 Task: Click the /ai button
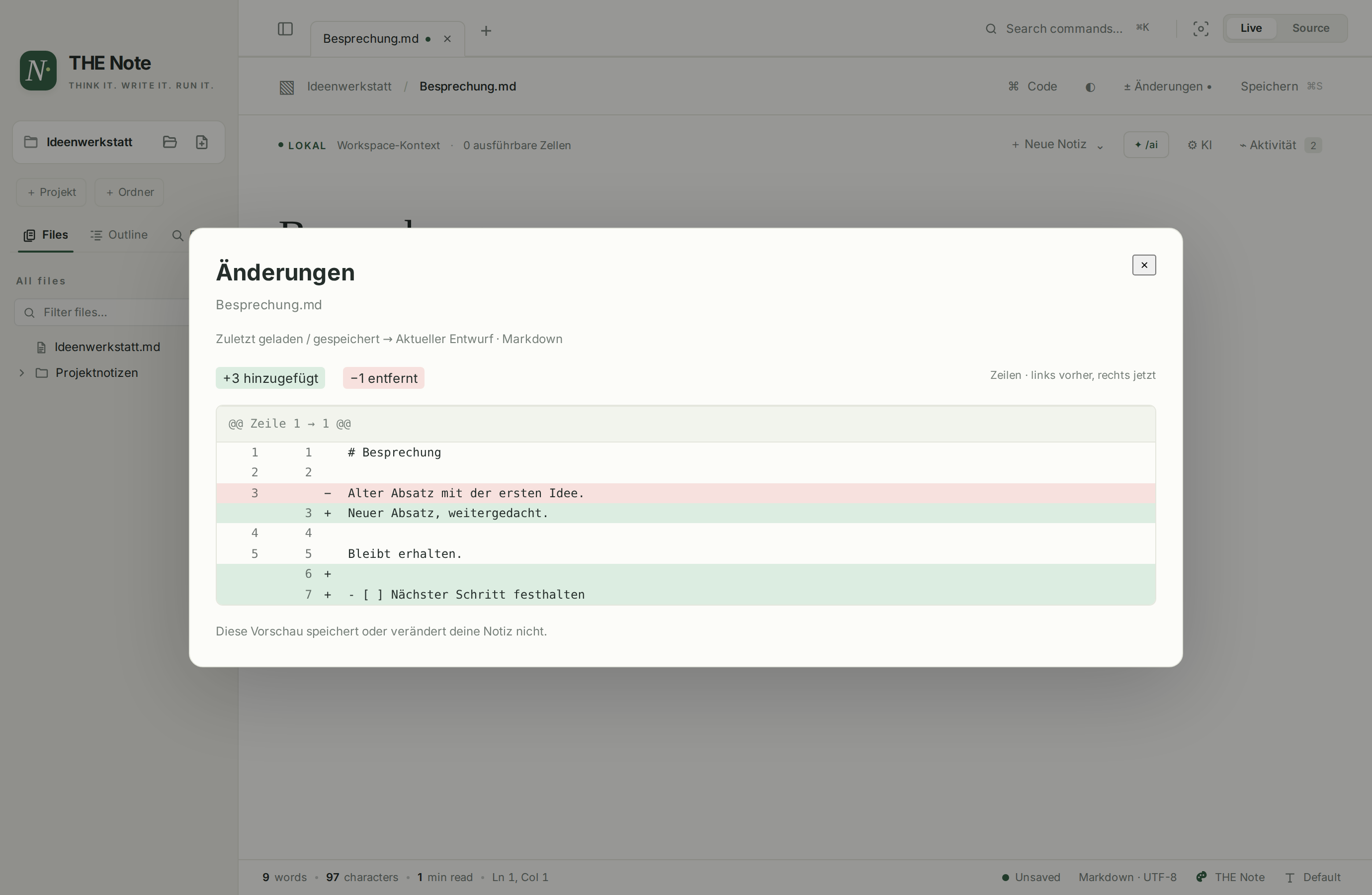click(1146, 145)
